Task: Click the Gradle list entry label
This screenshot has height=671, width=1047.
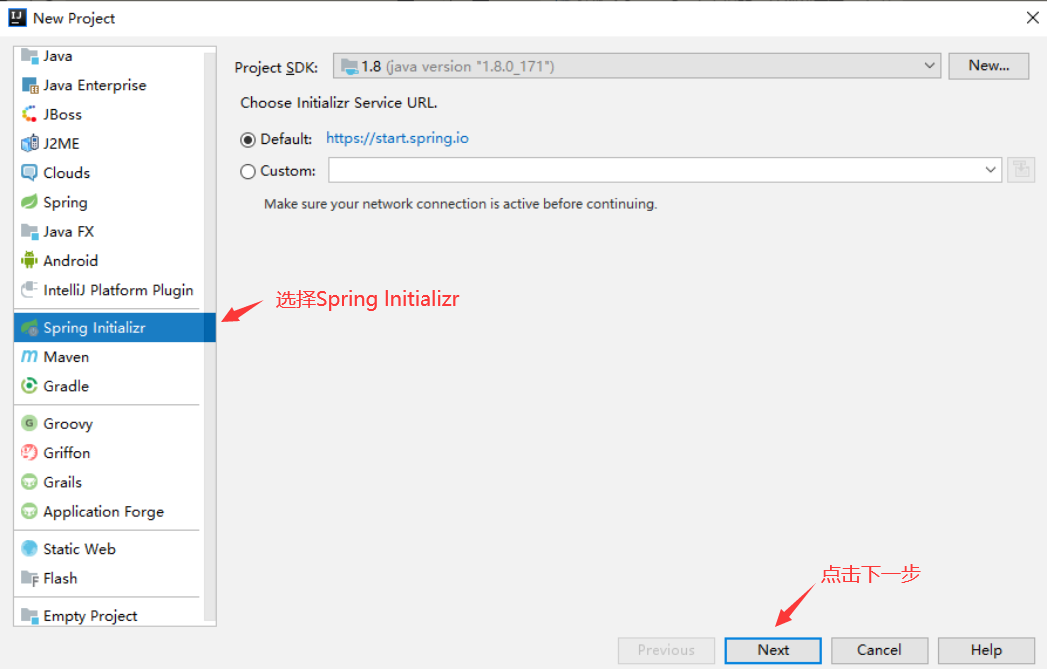Action: click(66, 387)
